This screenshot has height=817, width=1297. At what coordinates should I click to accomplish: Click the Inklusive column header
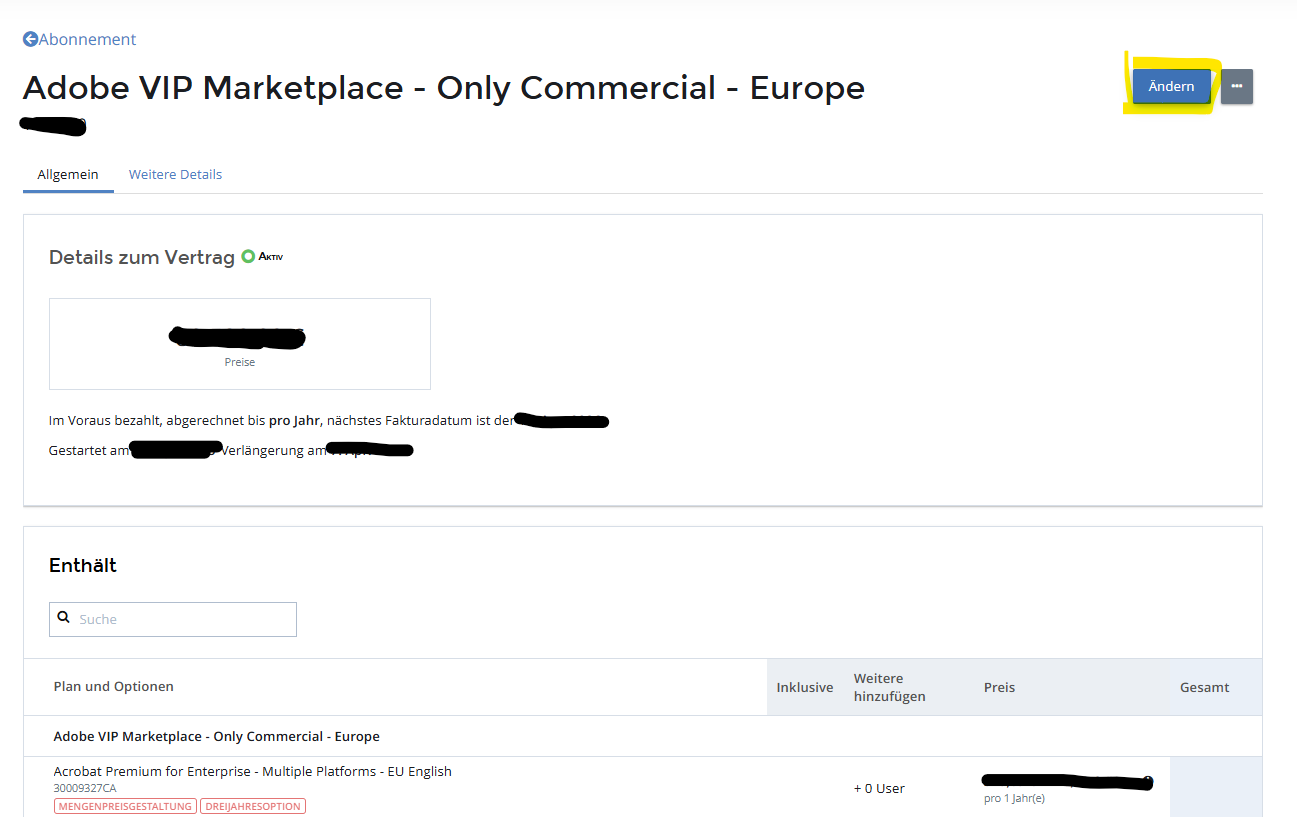point(804,687)
